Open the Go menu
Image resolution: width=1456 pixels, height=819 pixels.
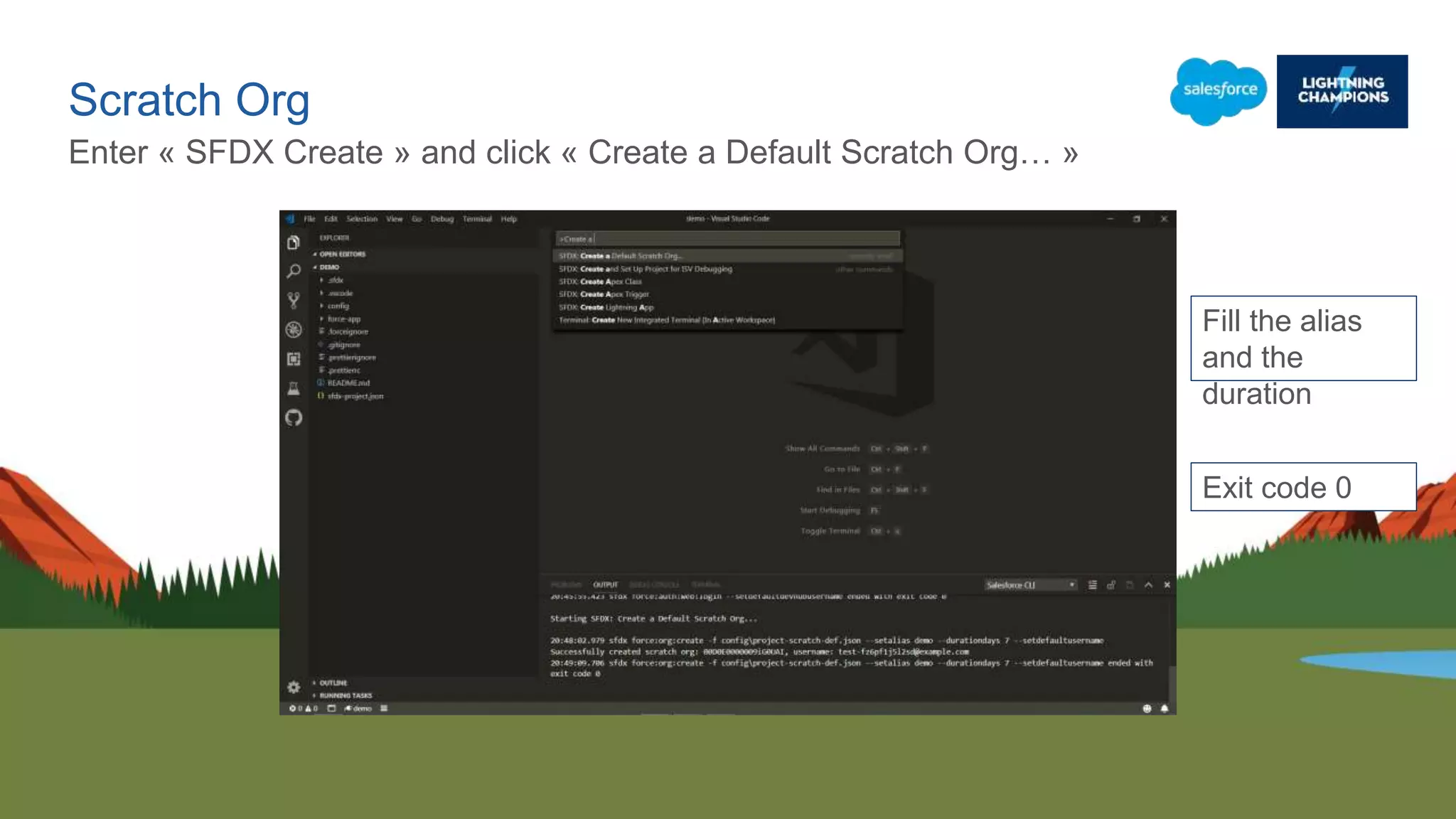click(417, 219)
